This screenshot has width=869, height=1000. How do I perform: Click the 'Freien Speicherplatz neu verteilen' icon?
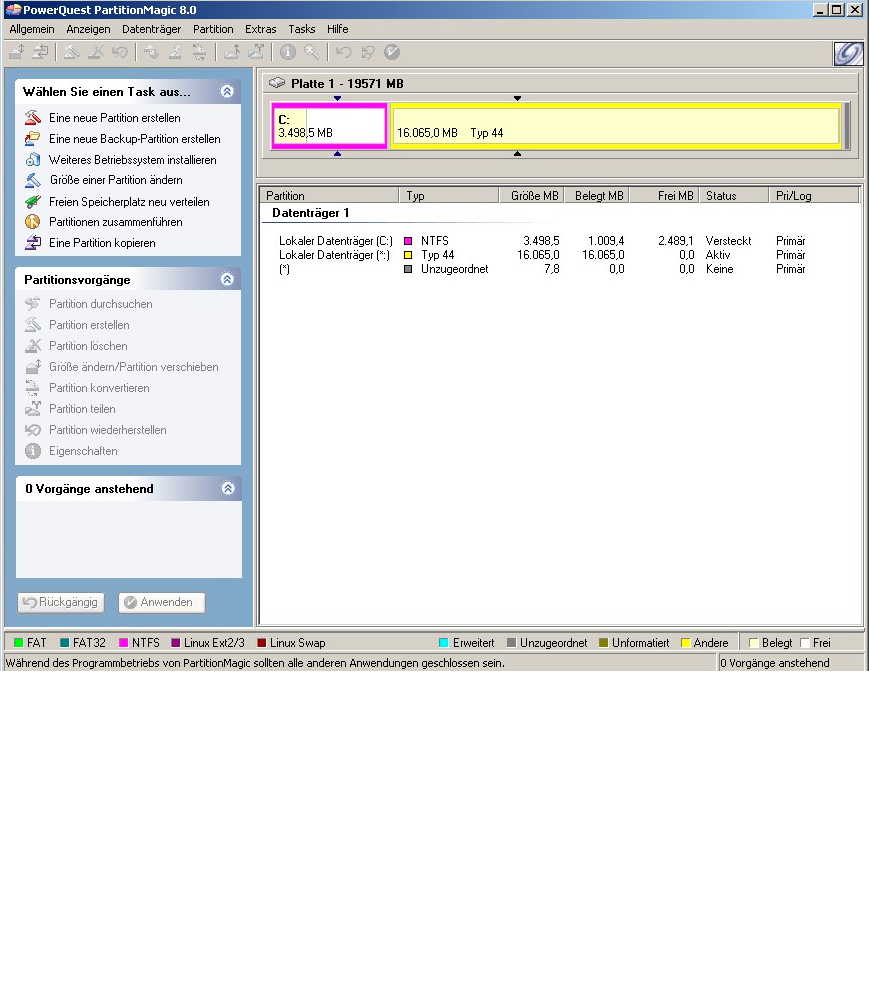[x=33, y=202]
